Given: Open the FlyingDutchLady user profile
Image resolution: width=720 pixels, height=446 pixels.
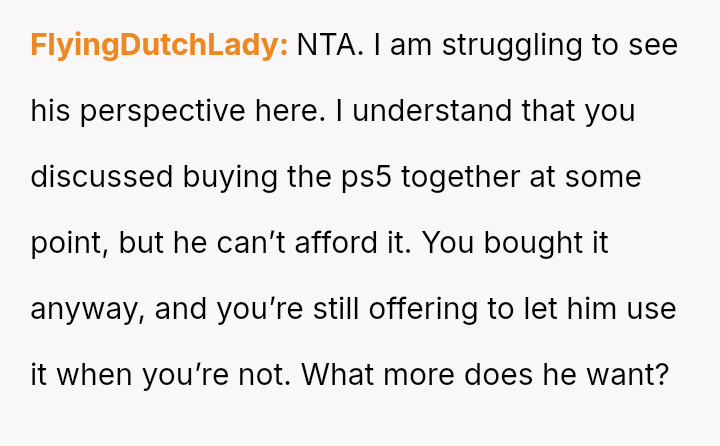Looking at the screenshot, I should point(160,45).
